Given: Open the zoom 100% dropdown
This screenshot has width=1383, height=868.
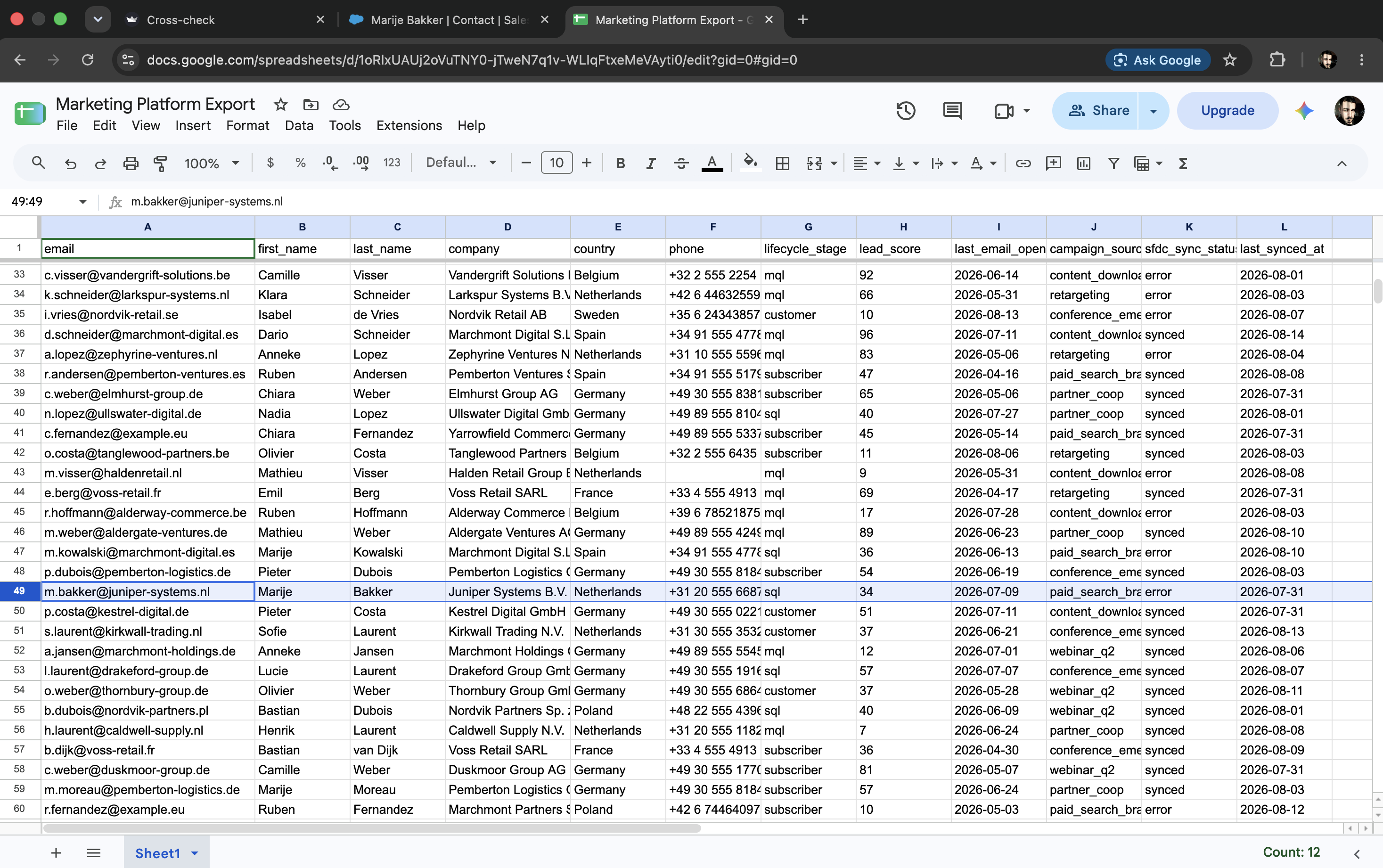Looking at the screenshot, I should click(x=211, y=163).
